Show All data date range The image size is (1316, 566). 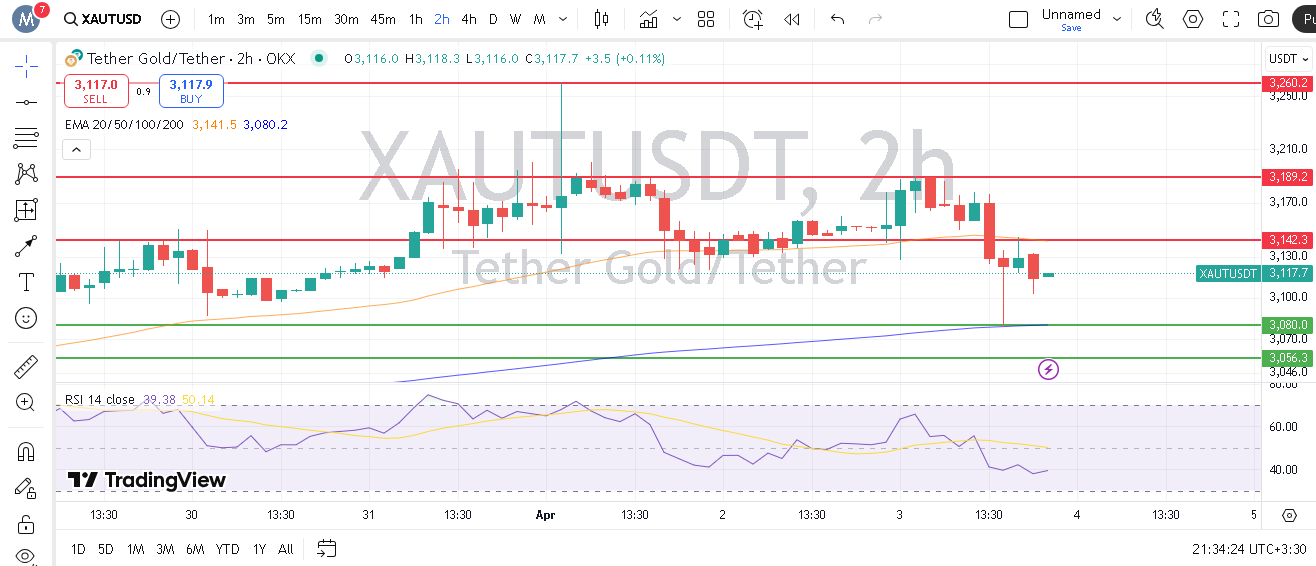pyautogui.click(x=286, y=549)
